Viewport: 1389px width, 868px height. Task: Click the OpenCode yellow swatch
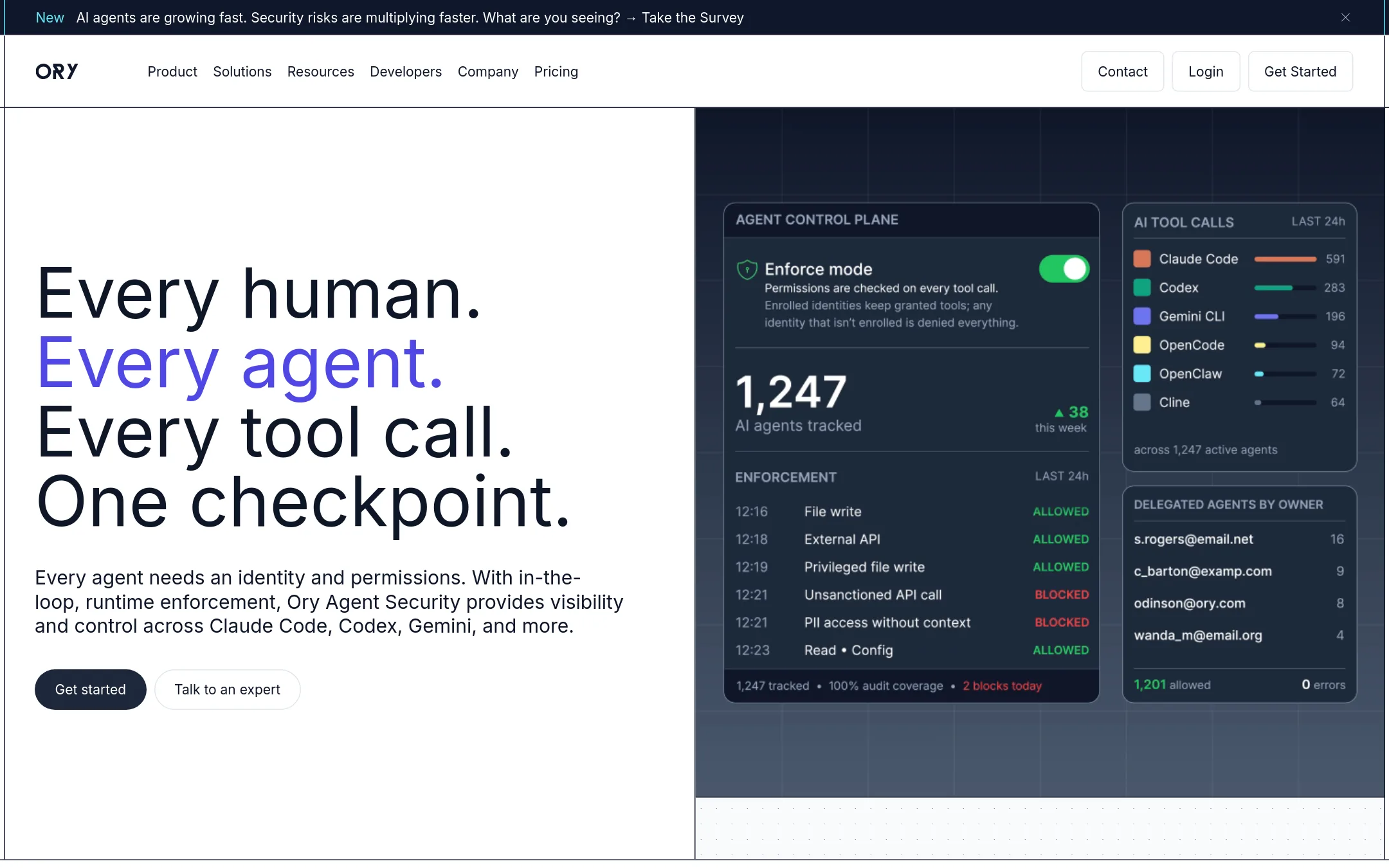pos(1142,345)
